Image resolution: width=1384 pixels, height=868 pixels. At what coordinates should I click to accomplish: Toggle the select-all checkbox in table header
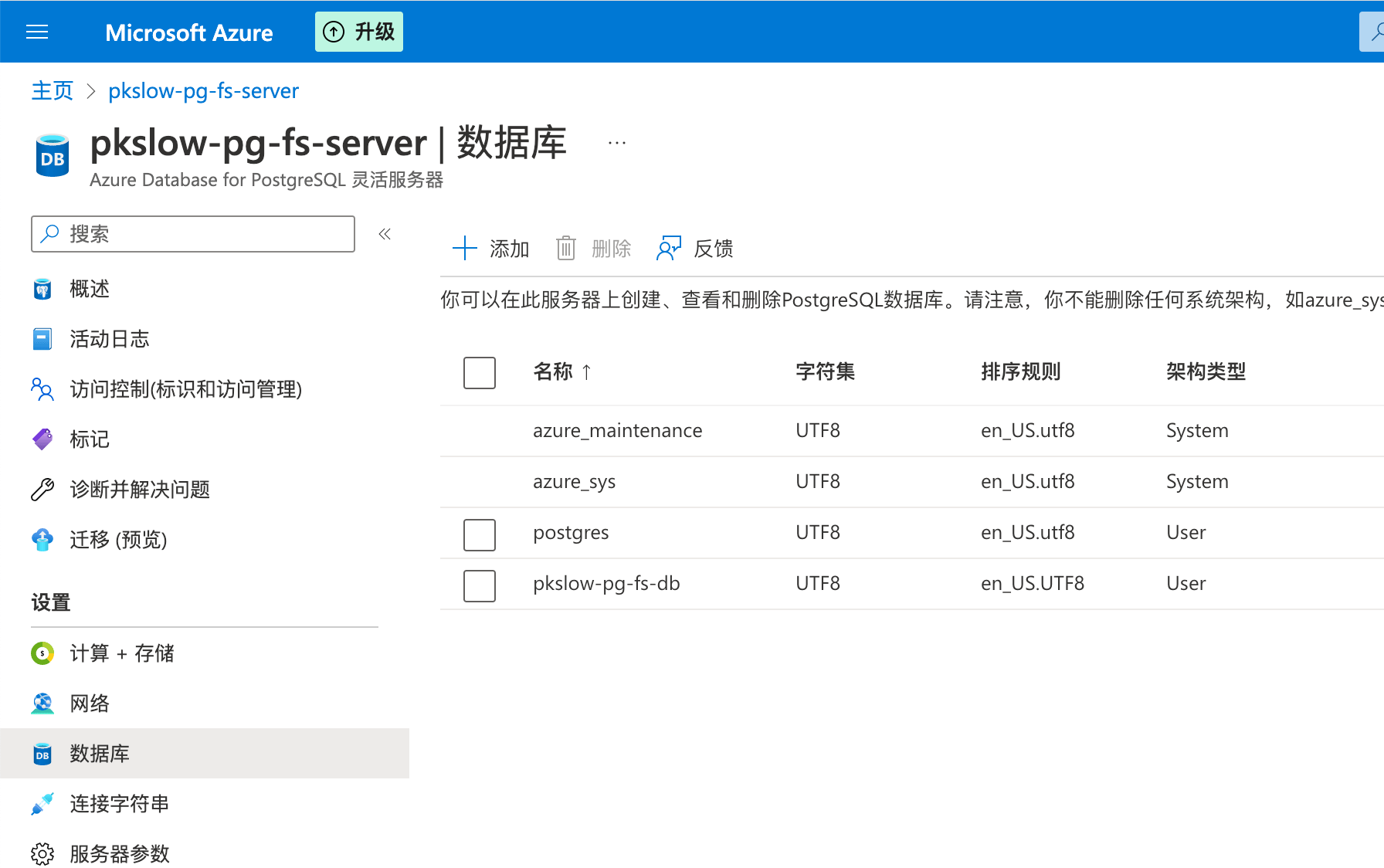(479, 372)
